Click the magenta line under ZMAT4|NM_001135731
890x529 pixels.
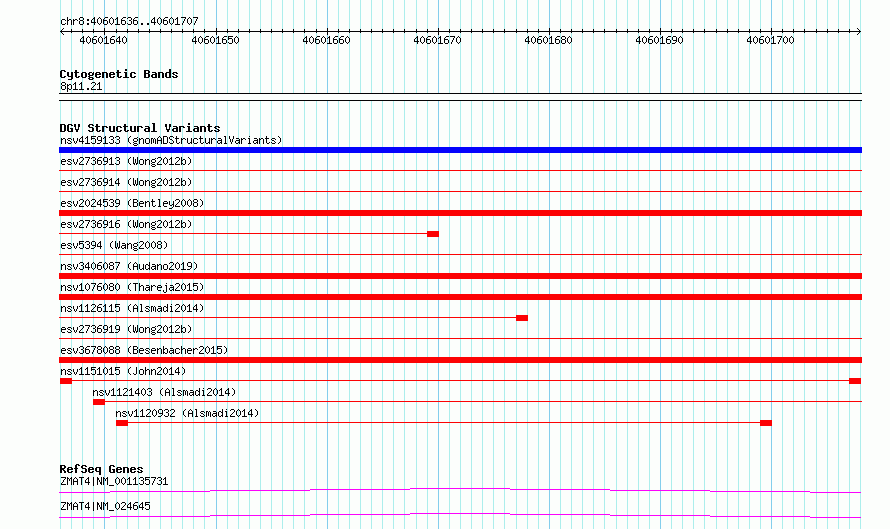coord(460,490)
